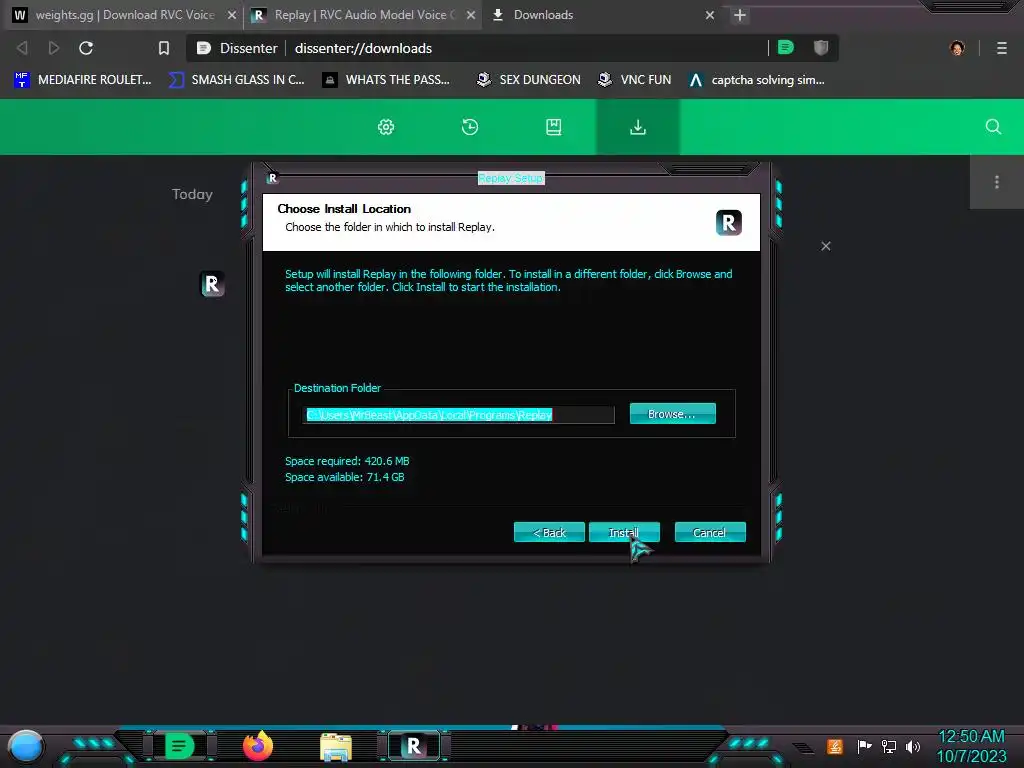Open the user profile avatar
Screen dimensions: 1024x768
tap(957, 48)
